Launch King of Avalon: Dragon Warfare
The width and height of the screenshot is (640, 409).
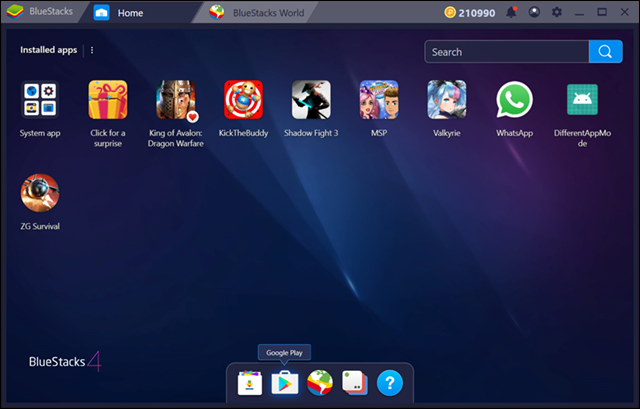[176, 100]
